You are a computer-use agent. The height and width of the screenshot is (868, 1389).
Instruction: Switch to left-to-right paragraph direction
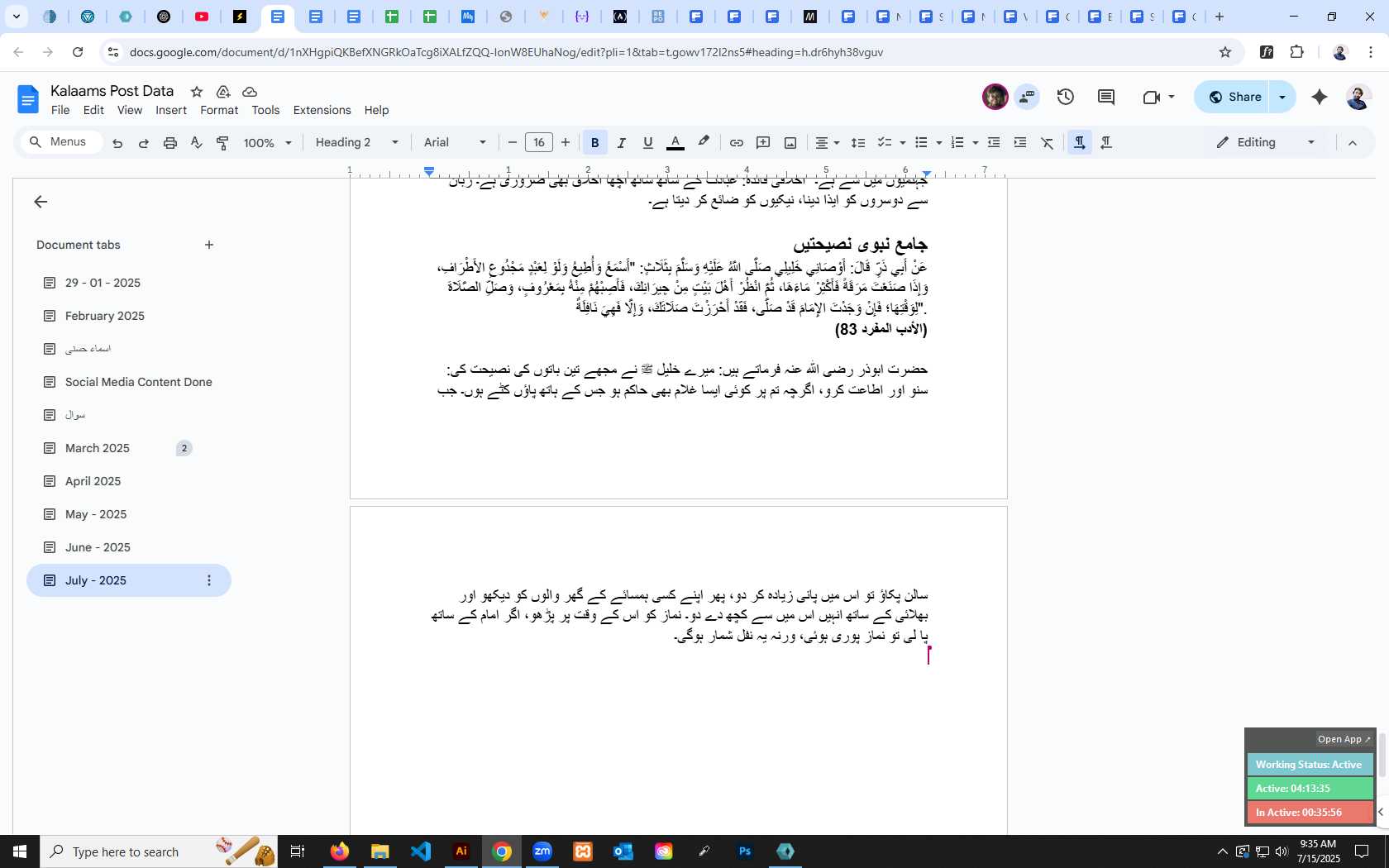1079,143
